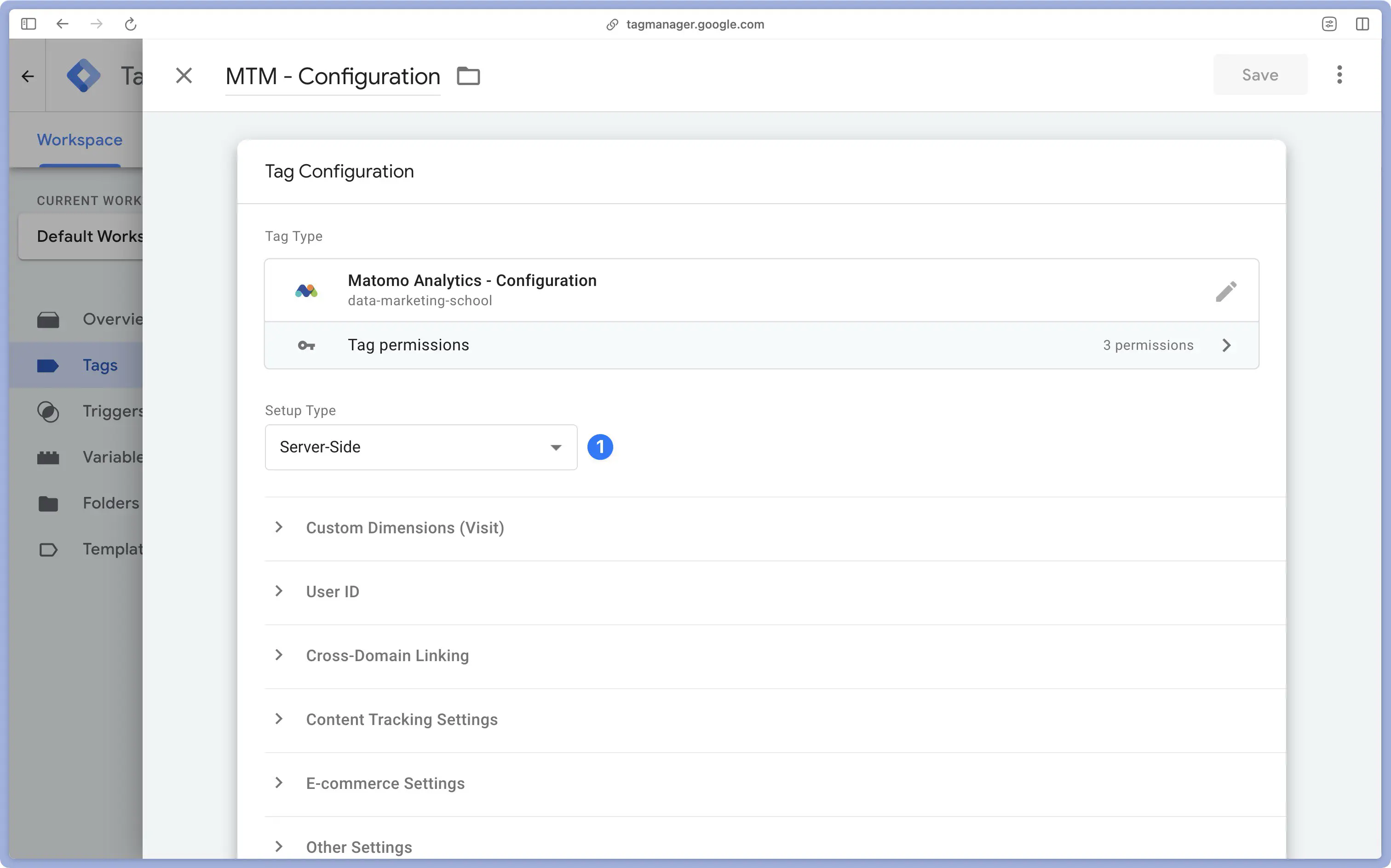Go back with browser back arrow
1391x868 pixels.
click(63, 24)
